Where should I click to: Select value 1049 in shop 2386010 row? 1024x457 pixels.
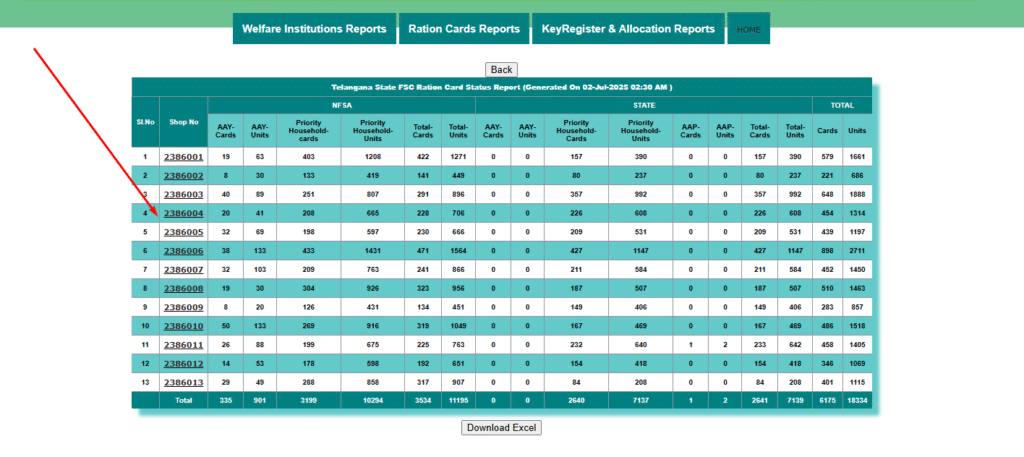pyautogui.click(x=458, y=326)
